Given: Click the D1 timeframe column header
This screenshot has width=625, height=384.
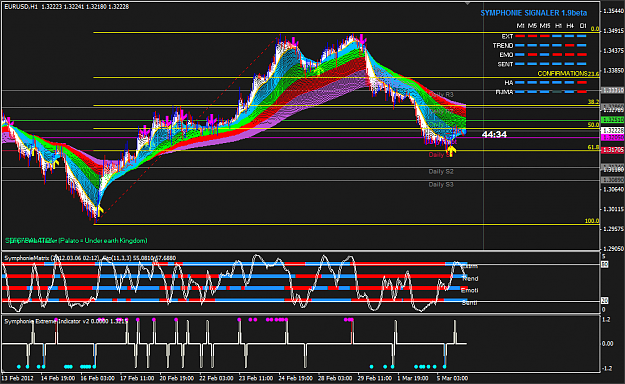Looking at the screenshot, I should 583,26.
